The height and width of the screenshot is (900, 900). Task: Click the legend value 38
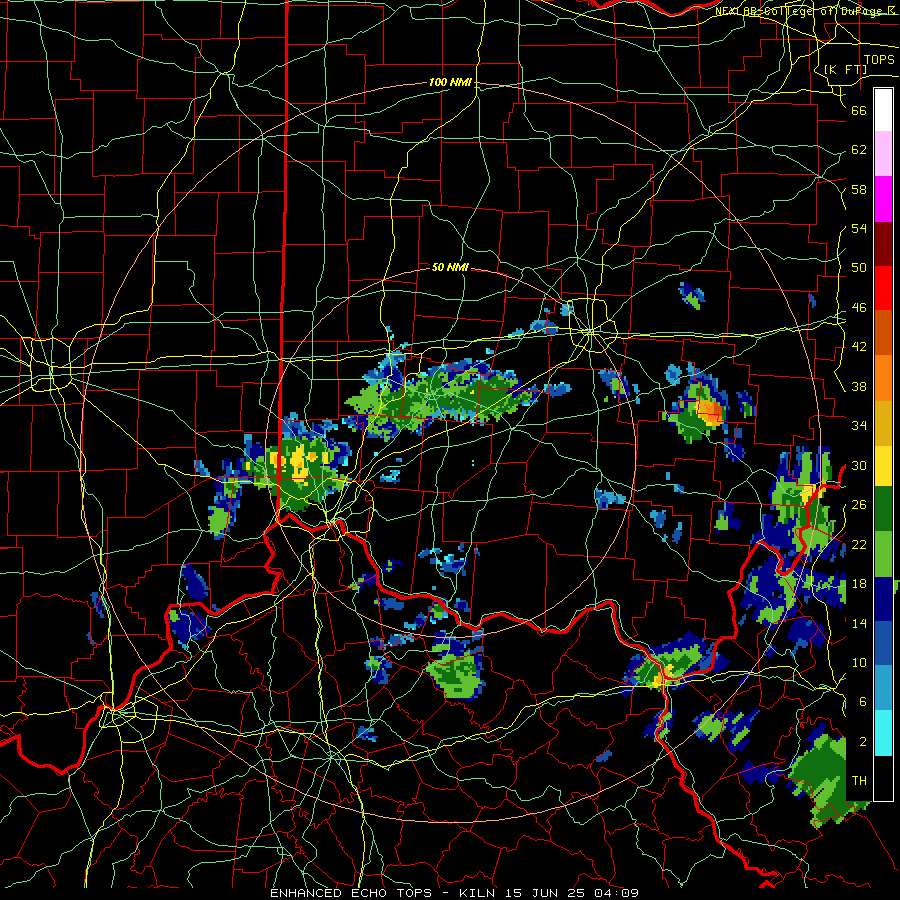(859, 387)
